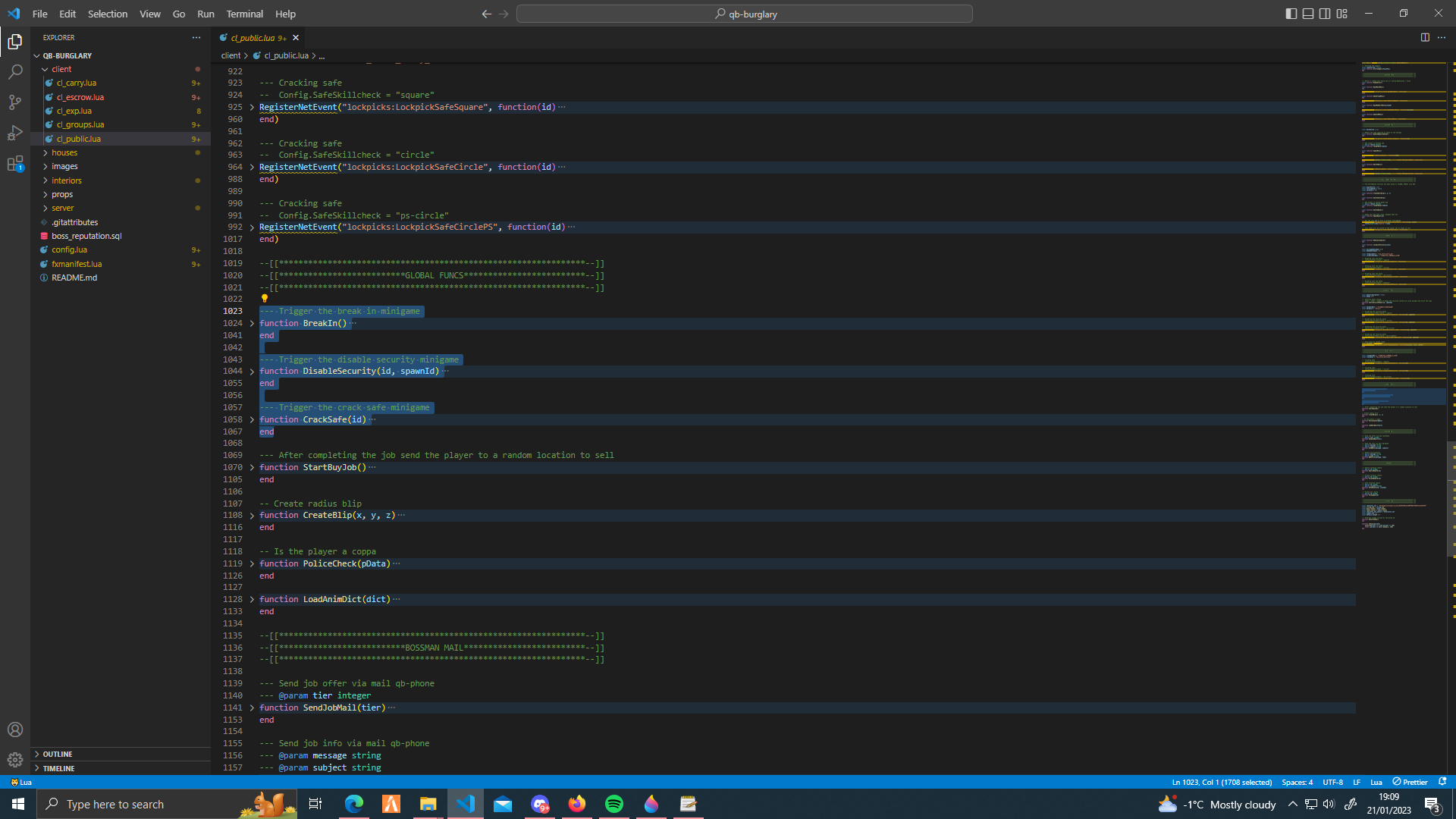Screen dimensions: 1456x819
Task: Toggle primary side bar visibility
Action: coord(1291,14)
